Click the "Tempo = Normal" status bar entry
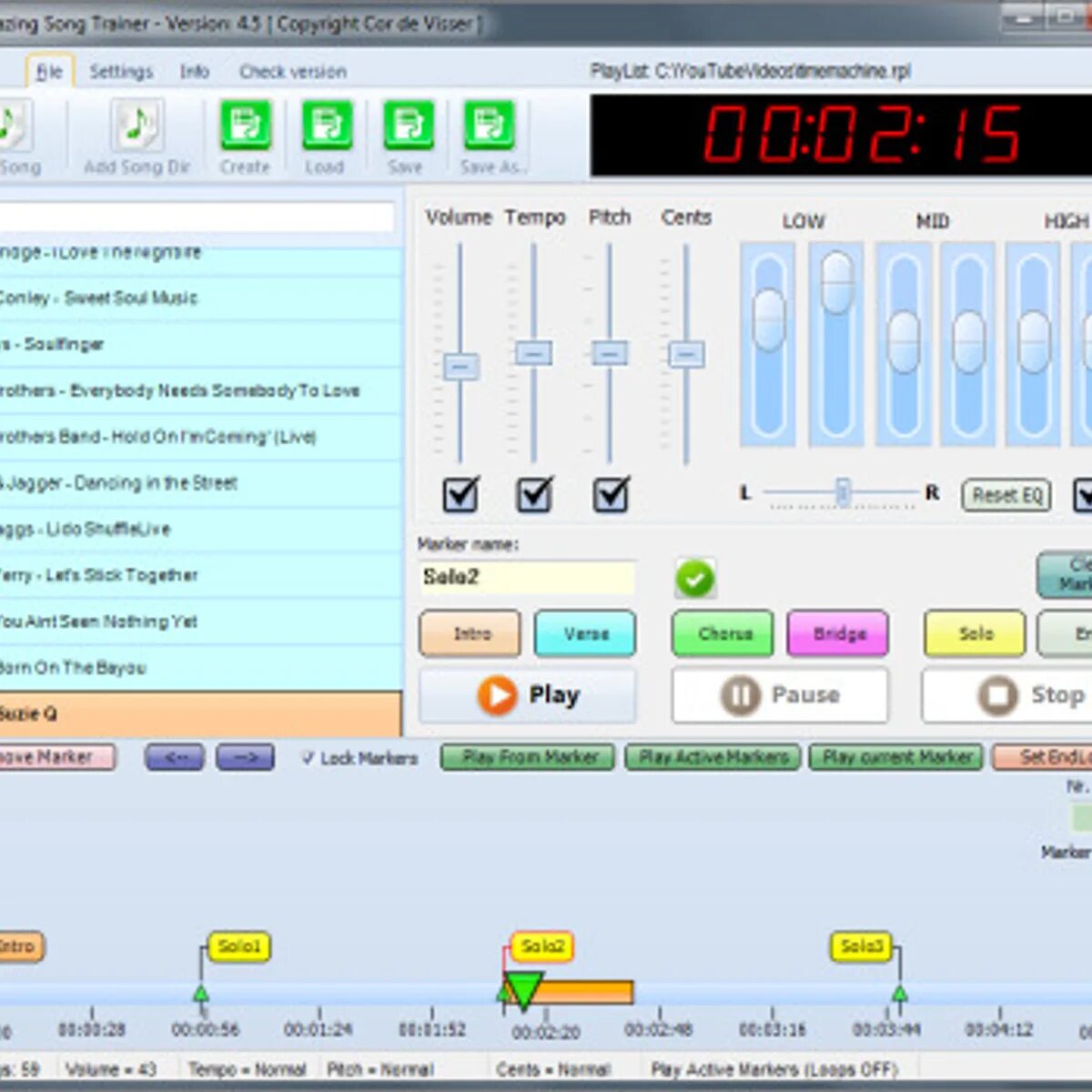Viewport: 1092px width, 1092px height. (x=247, y=1069)
